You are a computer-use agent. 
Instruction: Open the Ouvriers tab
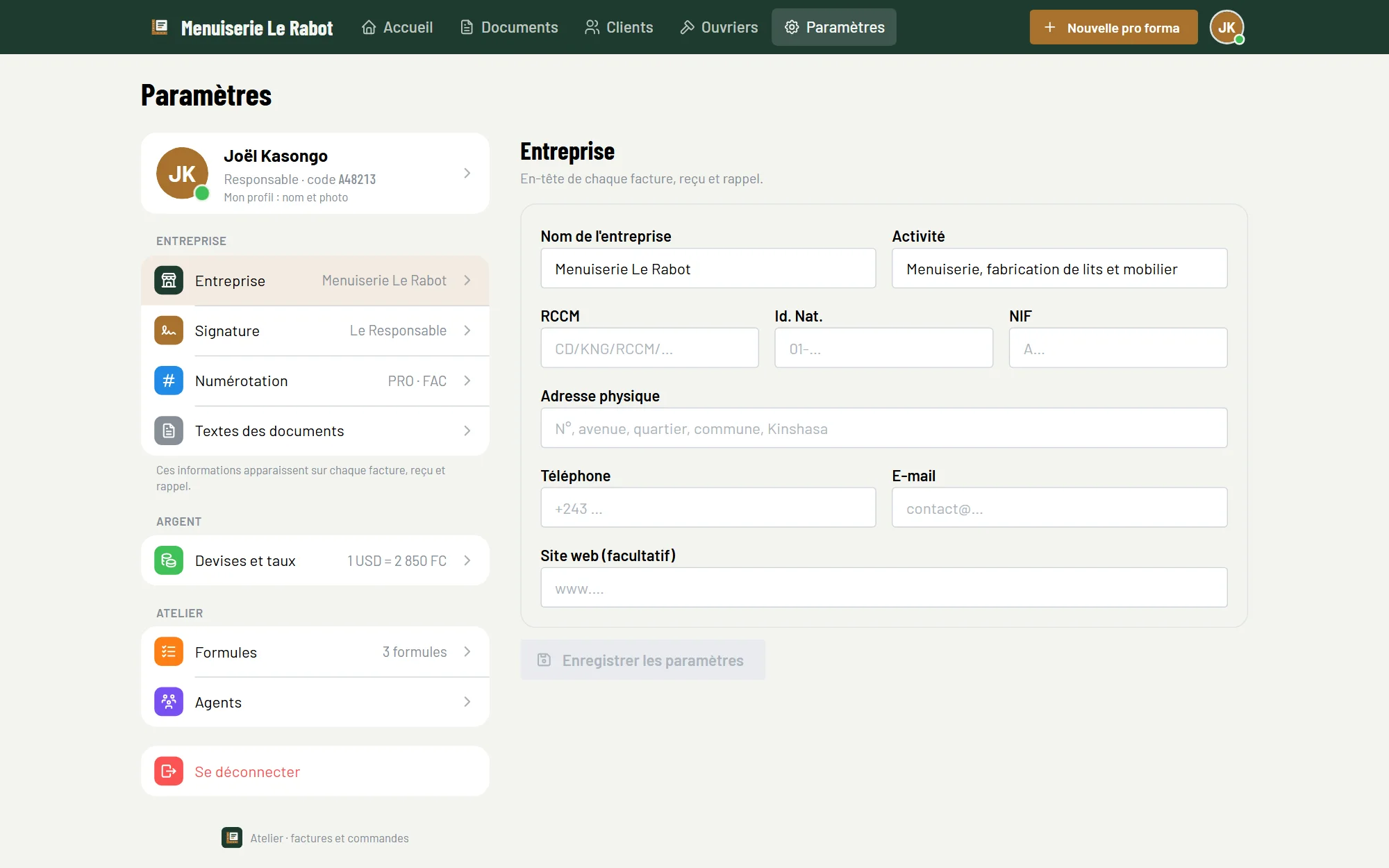719,27
